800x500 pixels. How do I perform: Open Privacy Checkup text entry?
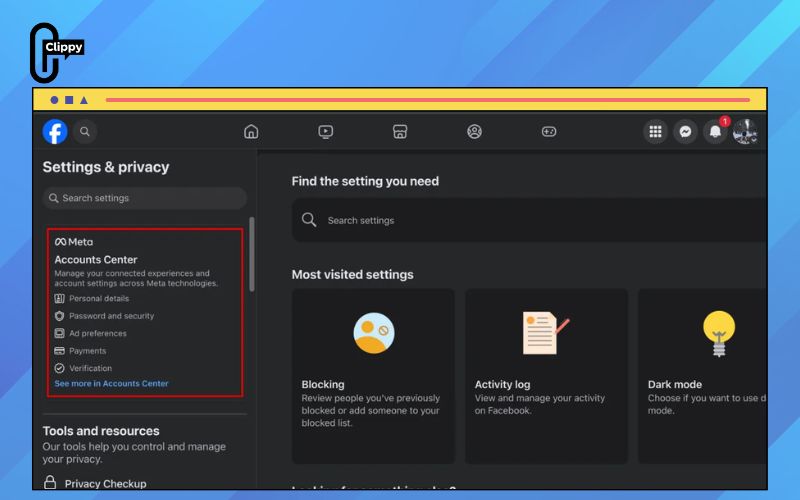(x=105, y=484)
